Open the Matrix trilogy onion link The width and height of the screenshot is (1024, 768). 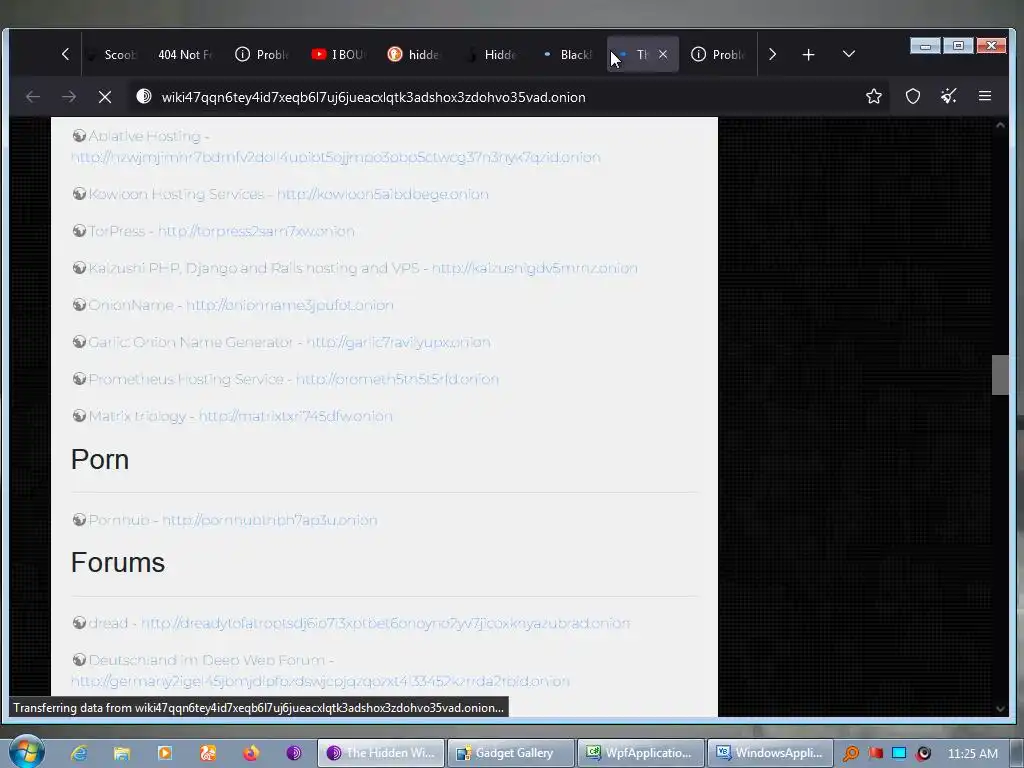click(x=295, y=417)
